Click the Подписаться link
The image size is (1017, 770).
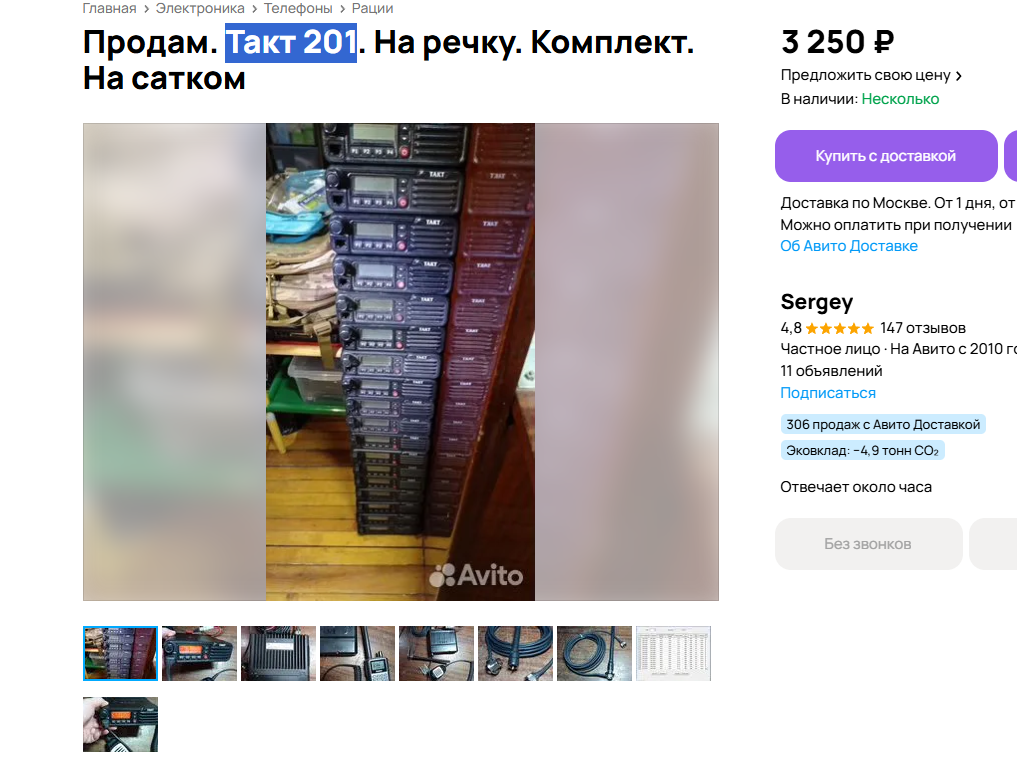pyautogui.click(x=828, y=392)
